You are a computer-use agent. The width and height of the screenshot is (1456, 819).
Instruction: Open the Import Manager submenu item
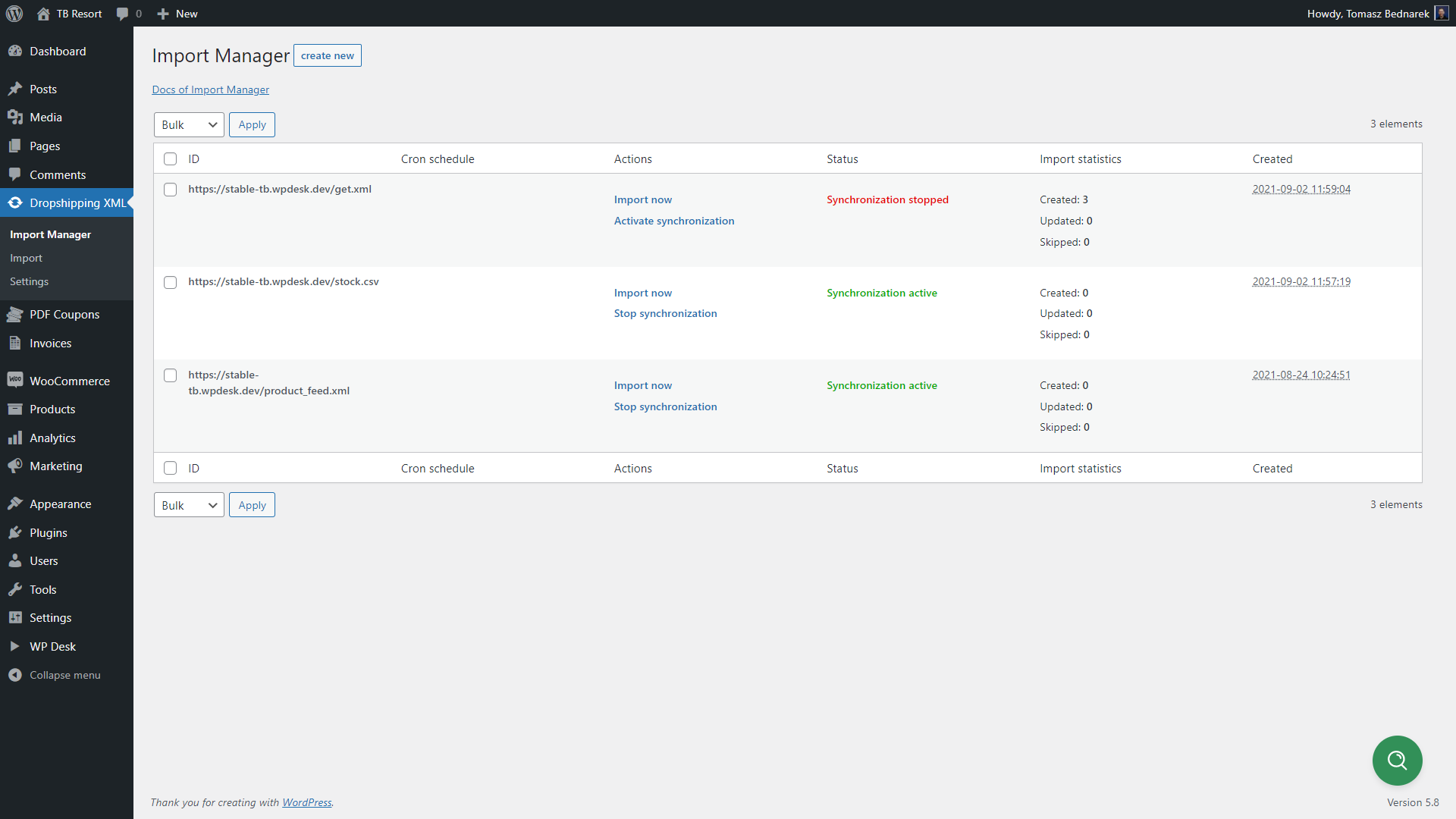coord(50,234)
